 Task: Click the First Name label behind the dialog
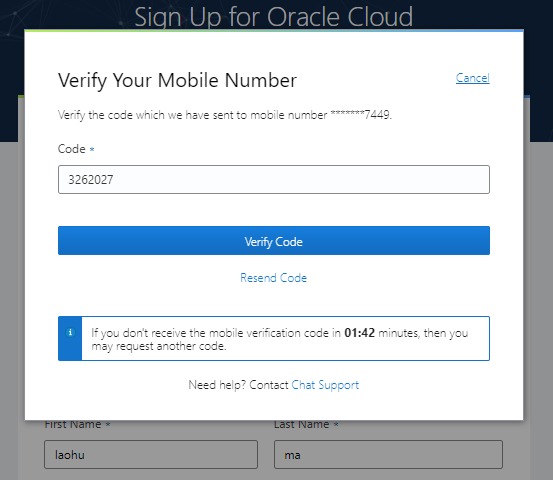tap(73, 424)
